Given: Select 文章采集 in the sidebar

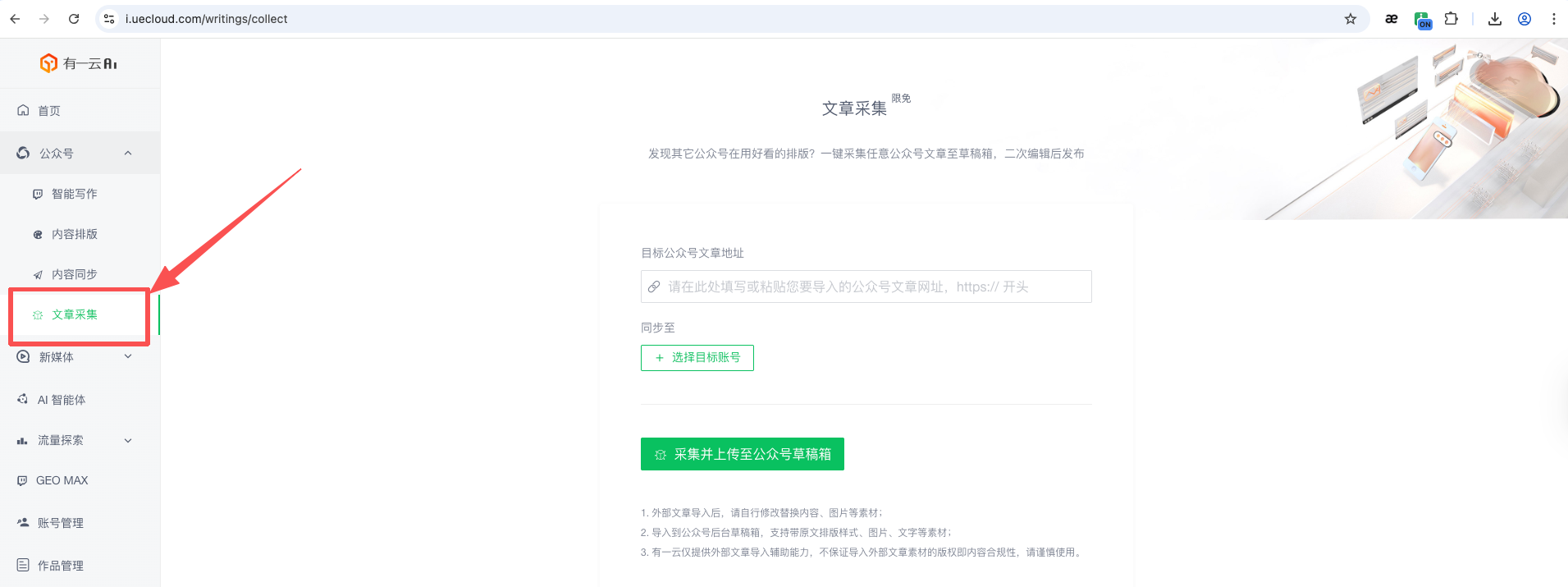Looking at the screenshot, I should coord(74,314).
